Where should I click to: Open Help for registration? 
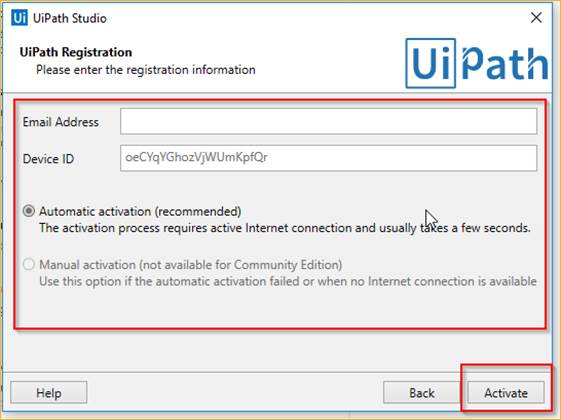coord(49,393)
